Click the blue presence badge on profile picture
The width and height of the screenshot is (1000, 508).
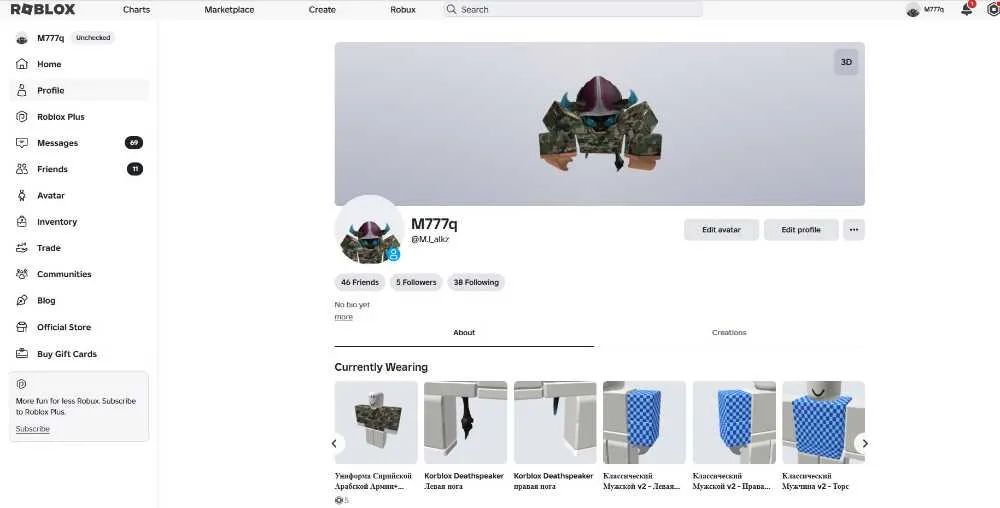[x=393, y=254]
